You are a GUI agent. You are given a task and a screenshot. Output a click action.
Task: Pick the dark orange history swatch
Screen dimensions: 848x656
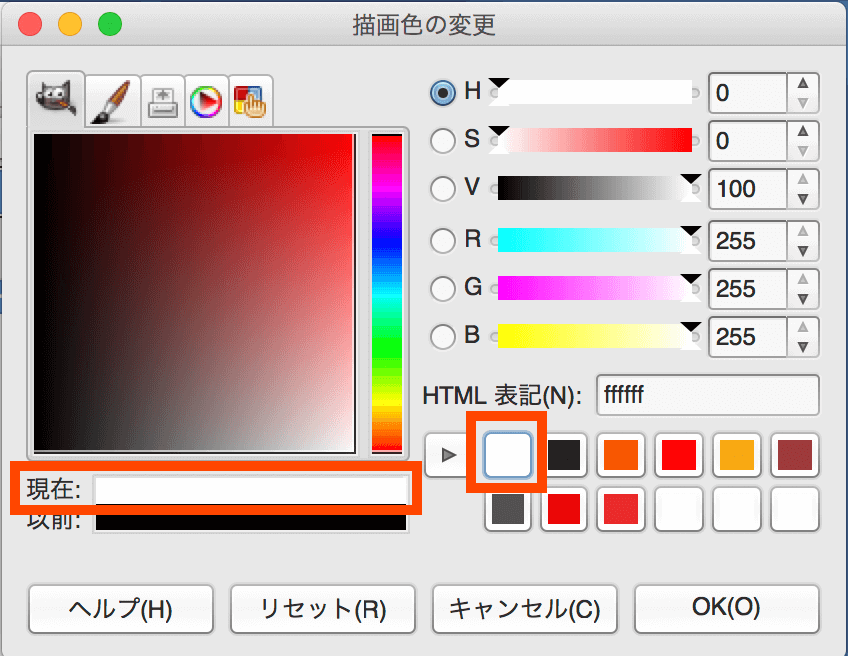(x=621, y=455)
